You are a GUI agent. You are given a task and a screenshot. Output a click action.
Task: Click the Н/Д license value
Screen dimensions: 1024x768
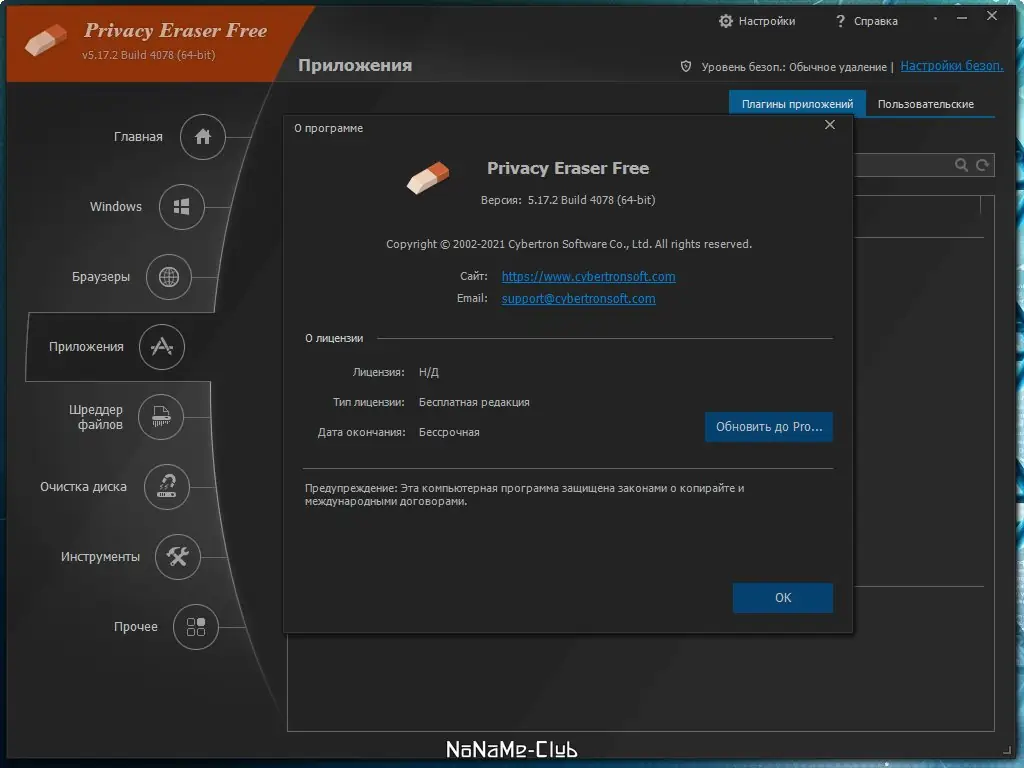click(428, 372)
